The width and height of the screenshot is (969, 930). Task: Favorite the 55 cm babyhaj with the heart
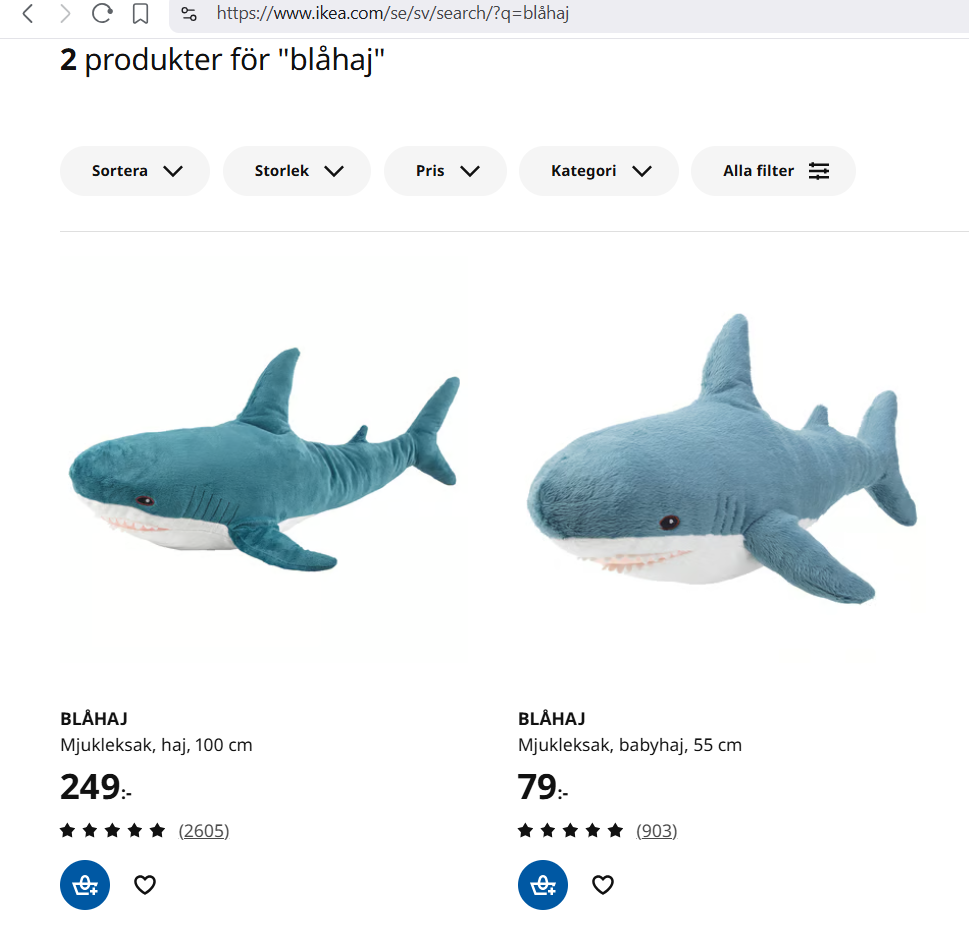click(602, 885)
